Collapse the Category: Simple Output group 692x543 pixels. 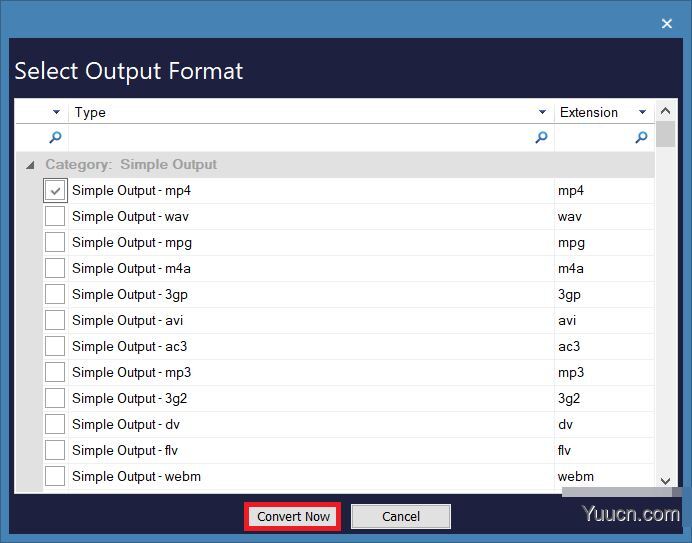(30, 165)
